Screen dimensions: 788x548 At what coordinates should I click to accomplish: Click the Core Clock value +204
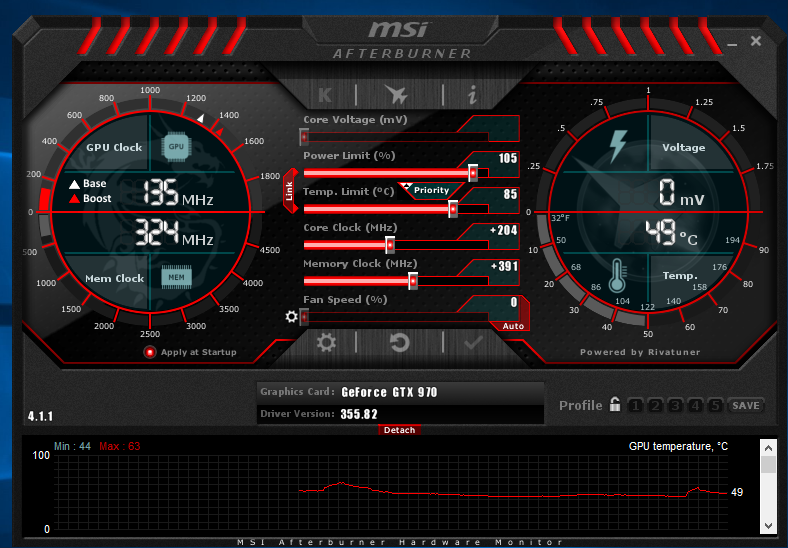[x=504, y=230]
